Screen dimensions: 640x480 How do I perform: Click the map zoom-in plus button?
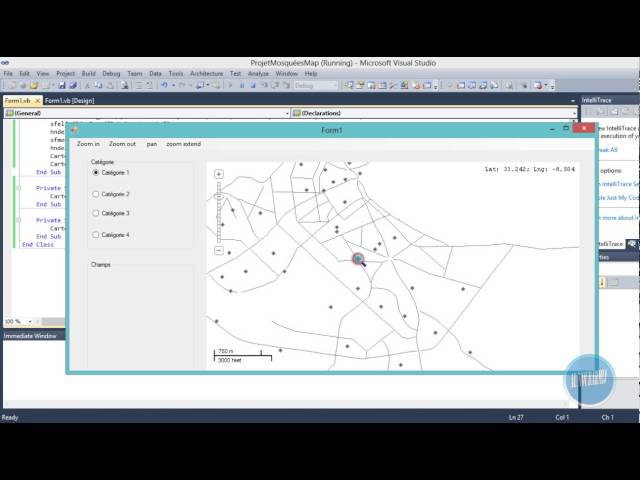point(219,174)
